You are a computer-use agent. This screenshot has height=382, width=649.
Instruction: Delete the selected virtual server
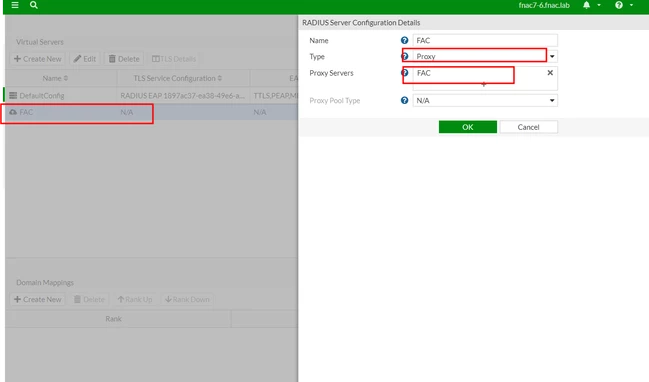(124, 59)
